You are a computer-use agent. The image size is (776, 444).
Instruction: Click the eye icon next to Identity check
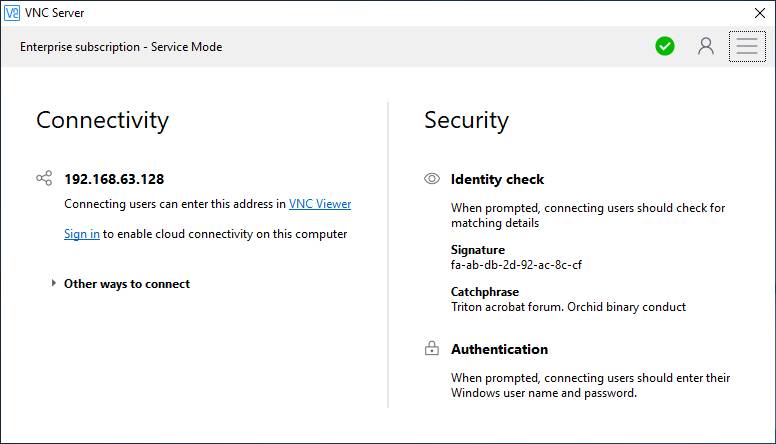point(432,179)
